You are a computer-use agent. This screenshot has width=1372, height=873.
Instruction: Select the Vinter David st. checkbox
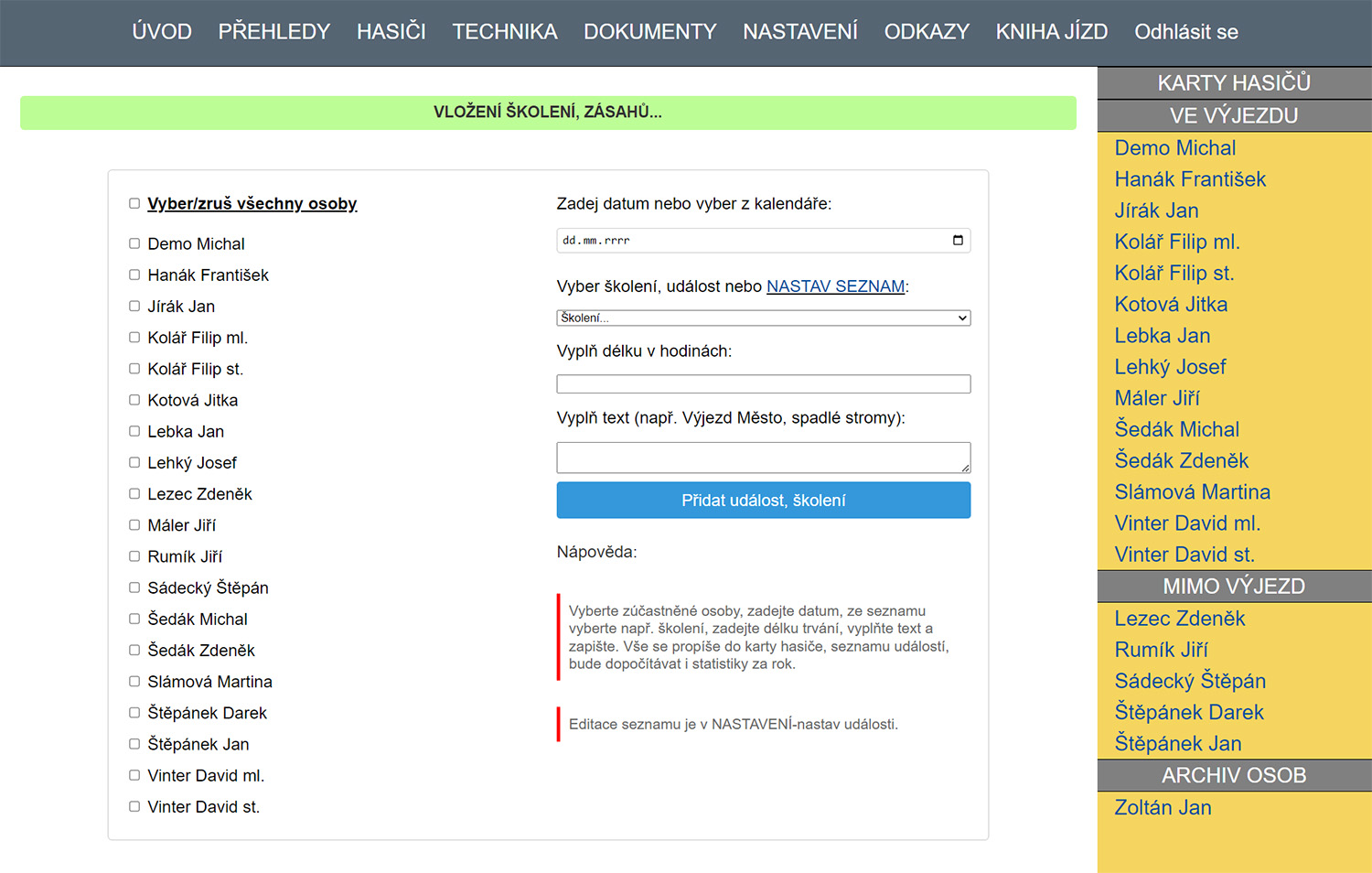click(134, 806)
